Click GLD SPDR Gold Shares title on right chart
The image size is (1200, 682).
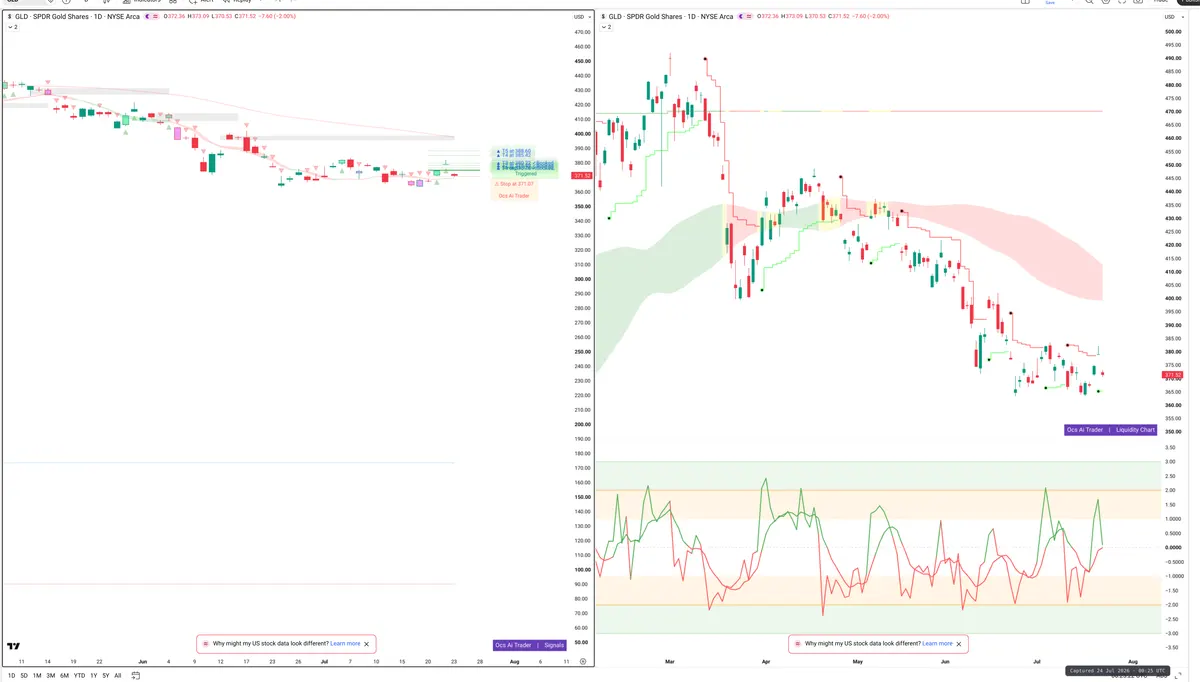pyautogui.click(x=671, y=17)
